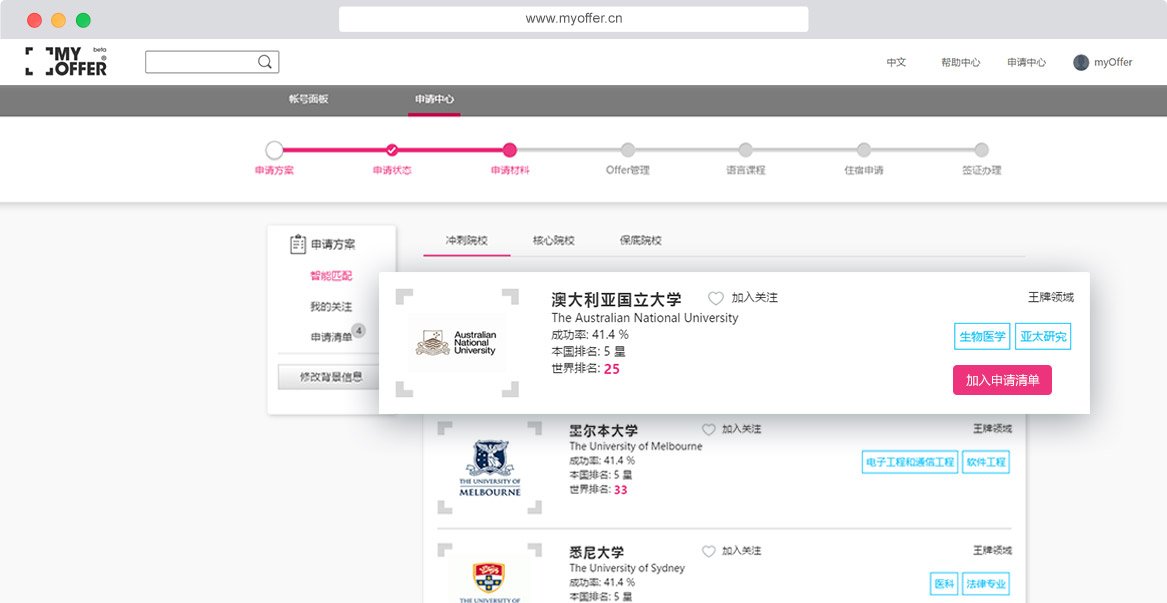1167x603 pixels.
Task: Click the 加入申请清单 button
Action: 1002,380
